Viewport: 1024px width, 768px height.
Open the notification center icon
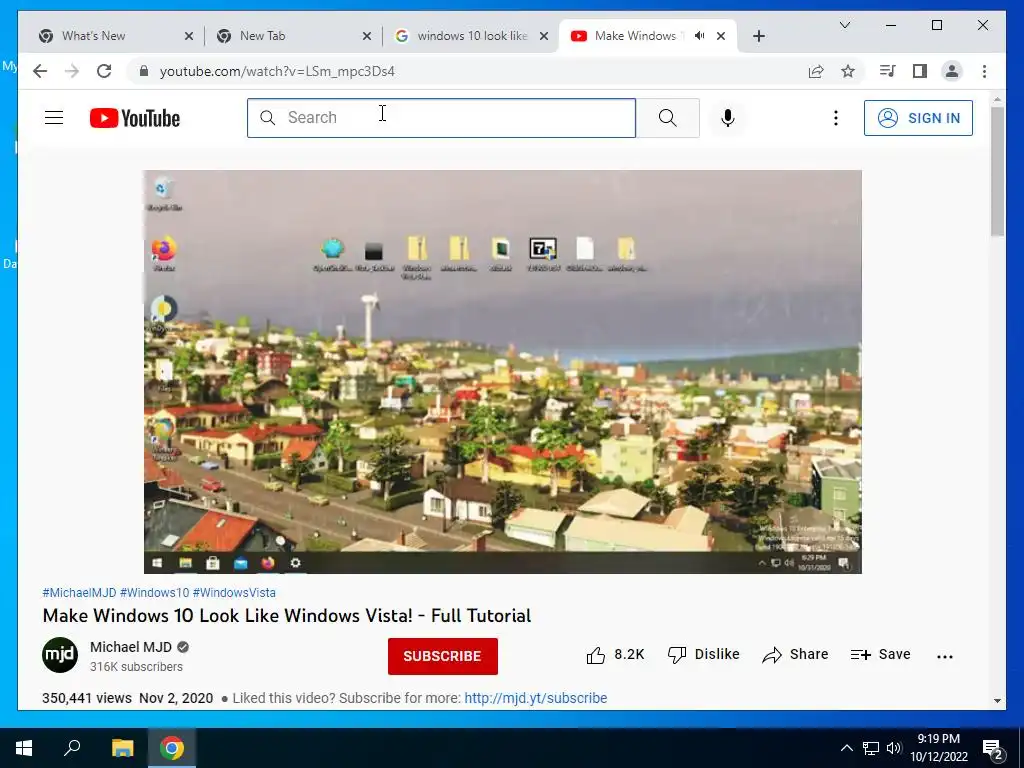[x=993, y=750]
